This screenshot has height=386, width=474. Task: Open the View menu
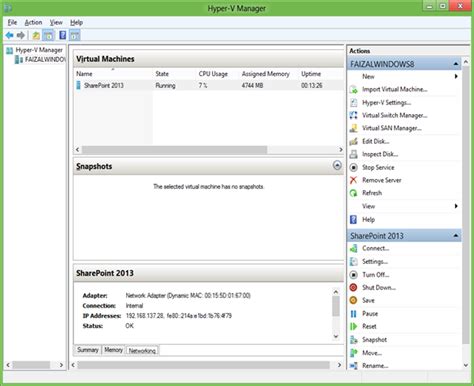pyautogui.click(x=56, y=22)
